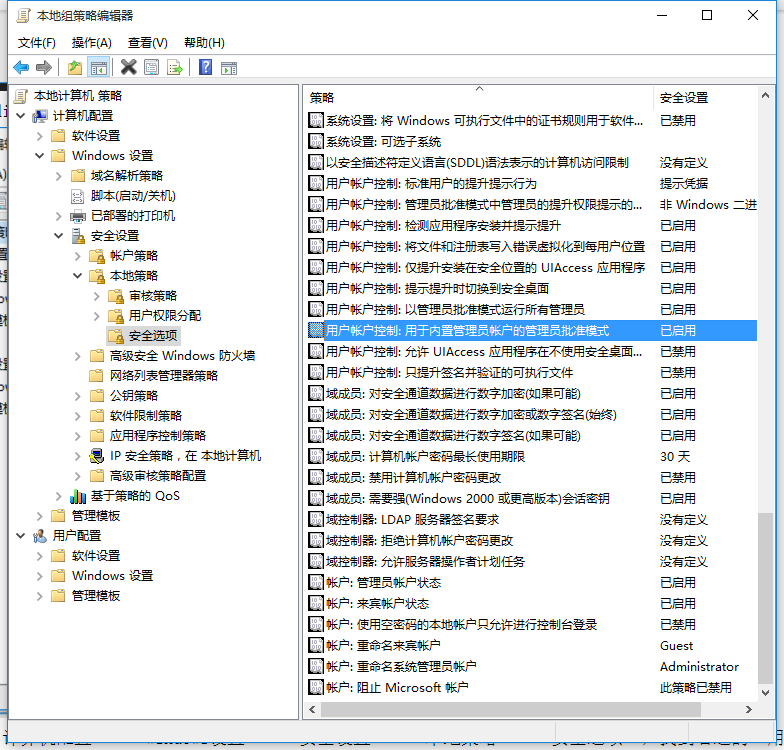This screenshot has height=750, width=784.
Task: Click the printer icon for 已部署的打印机
Action: [78, 216]
